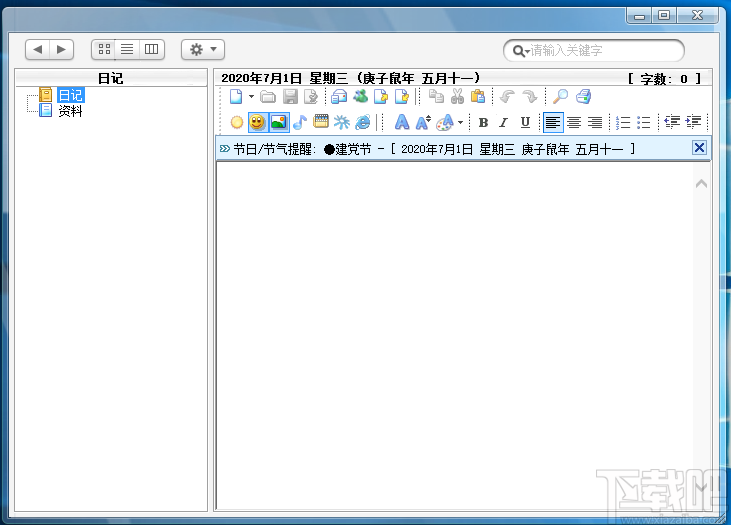Apply numbered list formatting
Viewport: 731px width, 525px height.
(623, 123)
